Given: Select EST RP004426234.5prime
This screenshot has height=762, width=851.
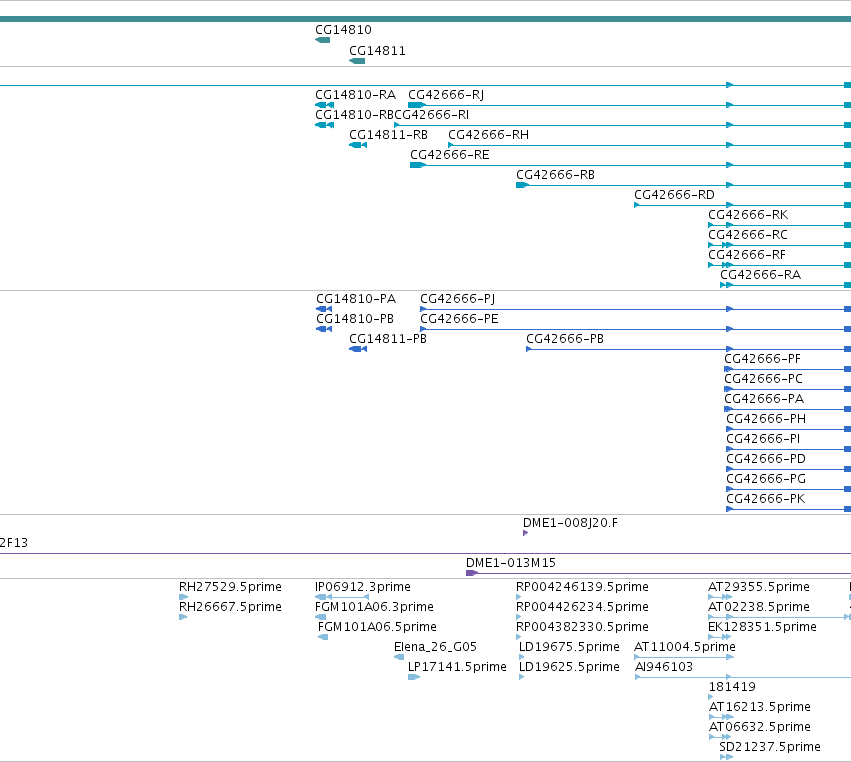Looking at the screenshot, I should tap(582, 607).
